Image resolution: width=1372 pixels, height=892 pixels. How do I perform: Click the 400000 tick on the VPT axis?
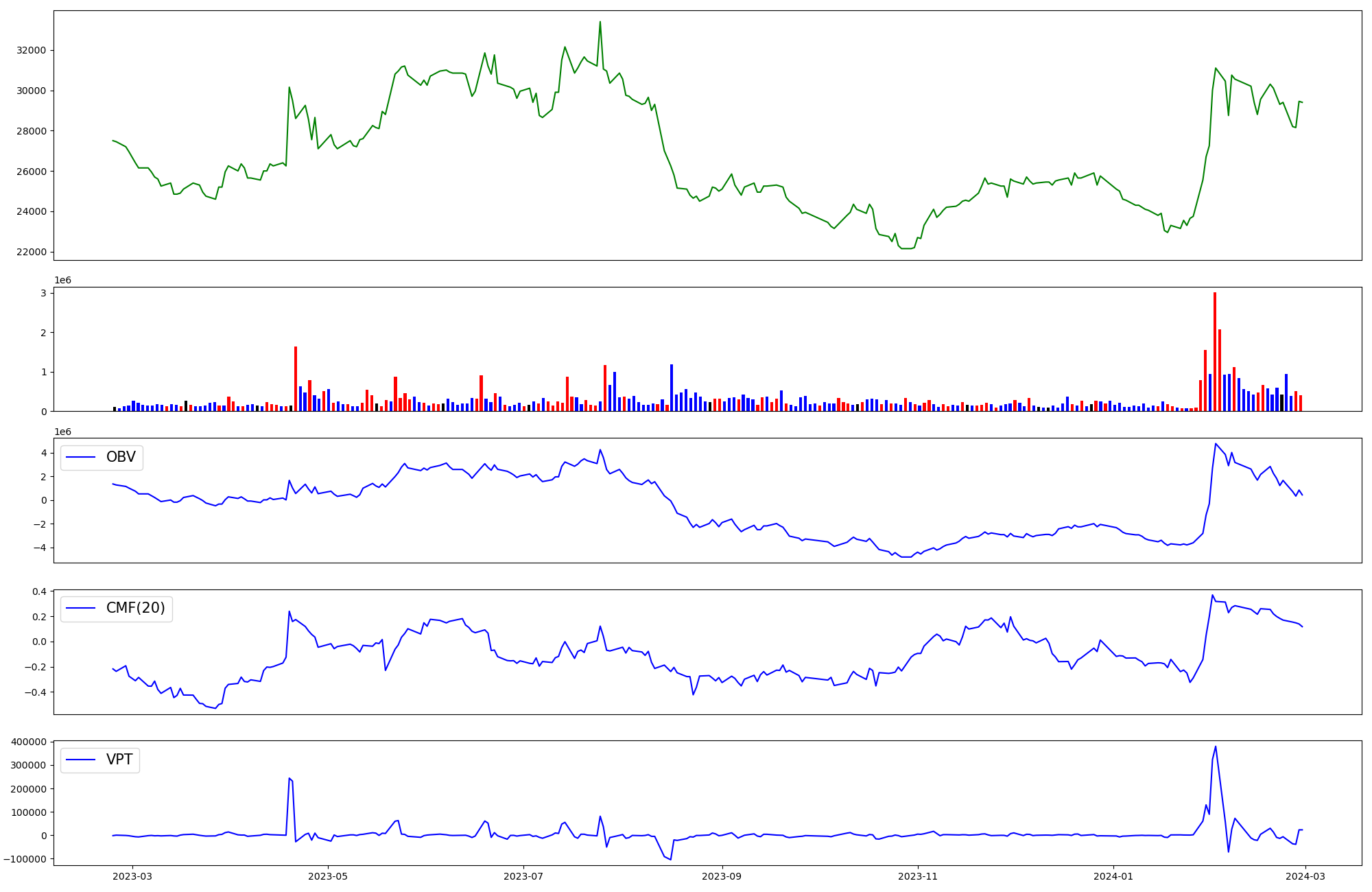pos(29,742)
